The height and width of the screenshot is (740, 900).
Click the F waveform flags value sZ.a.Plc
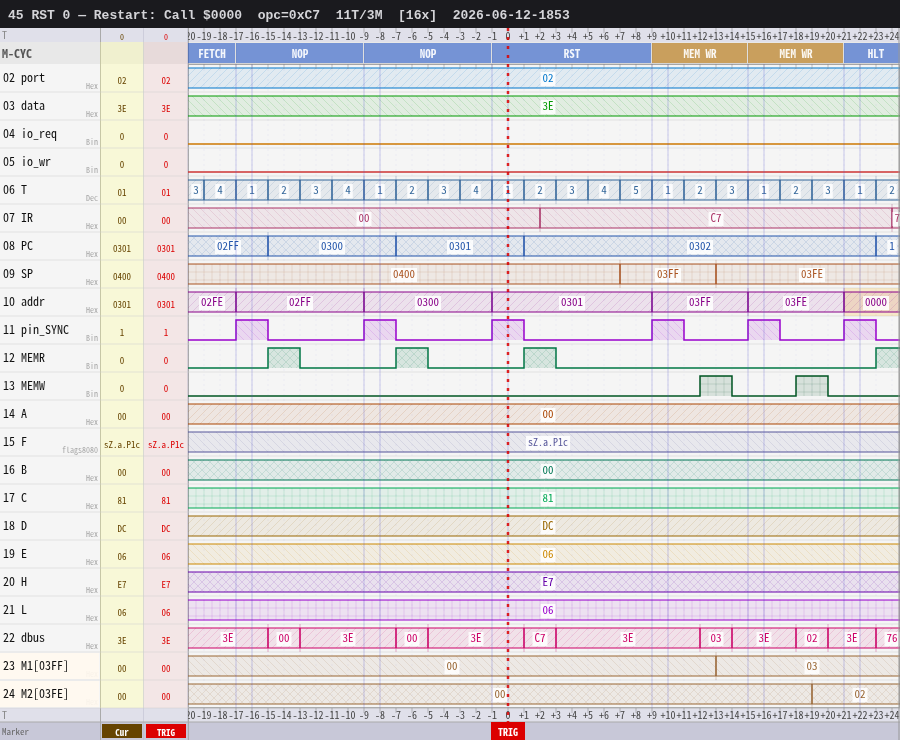pos(548,443)
